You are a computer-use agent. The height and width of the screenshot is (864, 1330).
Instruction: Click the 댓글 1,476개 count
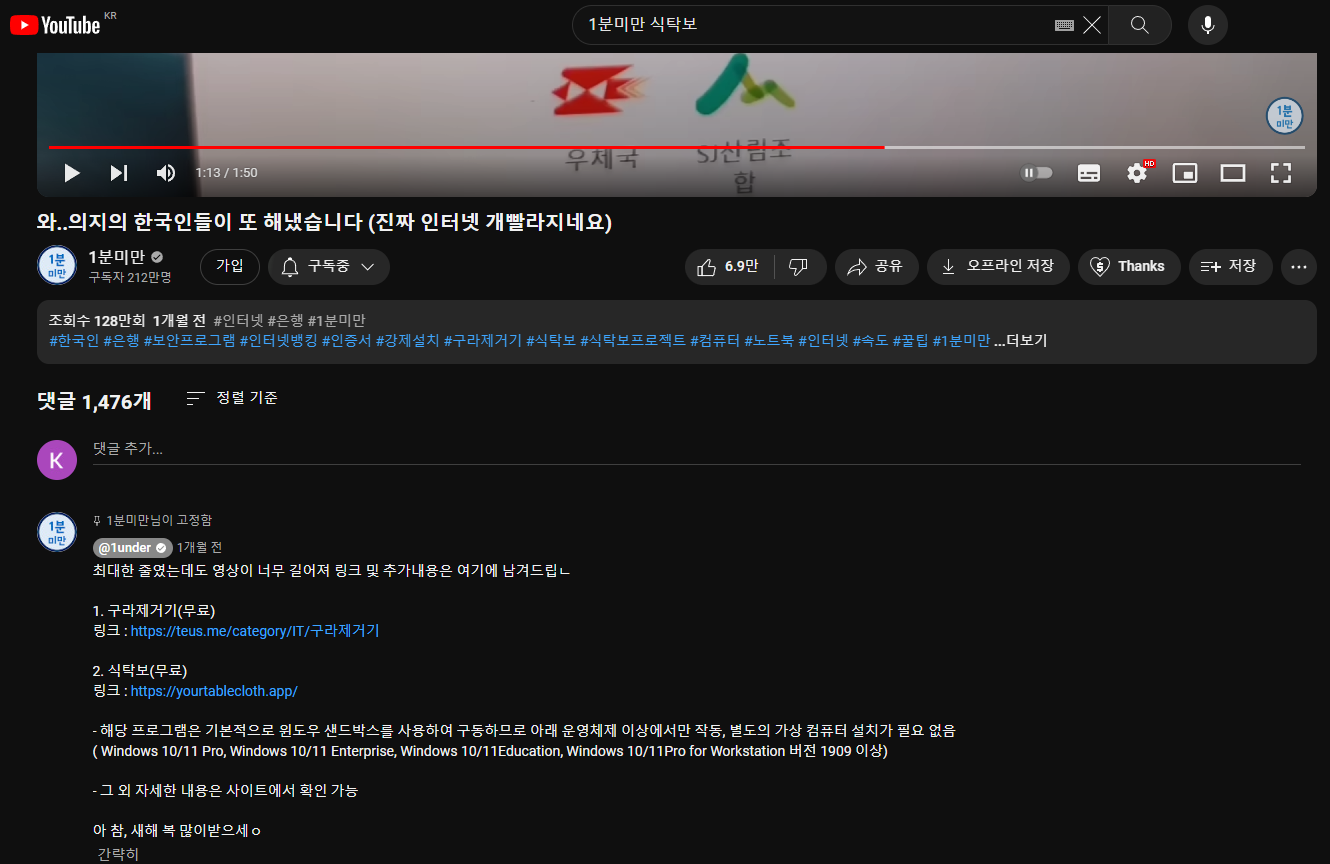pyautogui.click(x=94, y=401)
